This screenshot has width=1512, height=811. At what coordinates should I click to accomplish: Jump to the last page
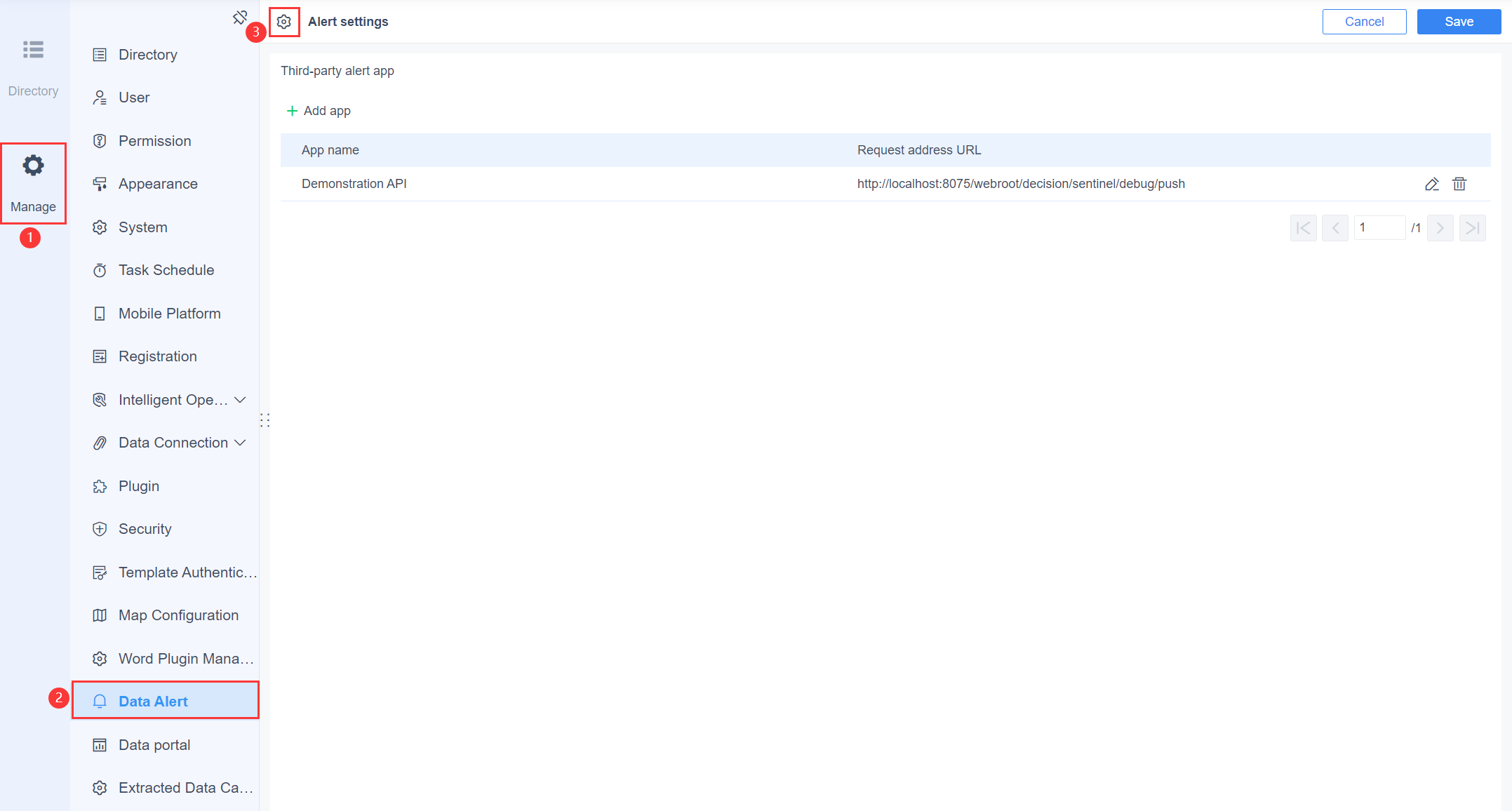(x=1472, y=227)
